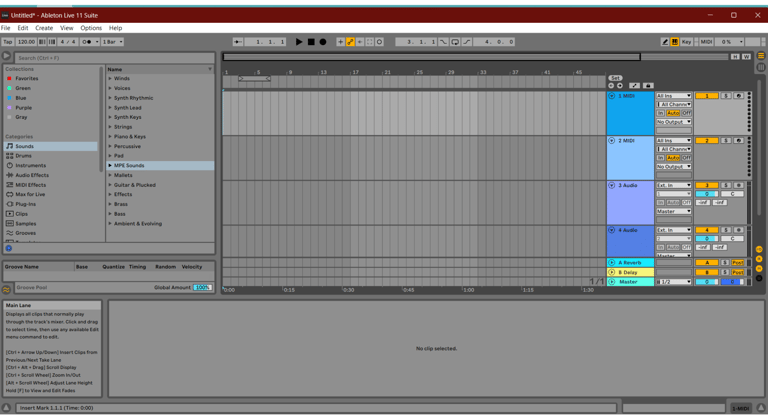Toggle the 1 MIDI track activator
Viewport: 768px width, 416px height.
point(707,96)
